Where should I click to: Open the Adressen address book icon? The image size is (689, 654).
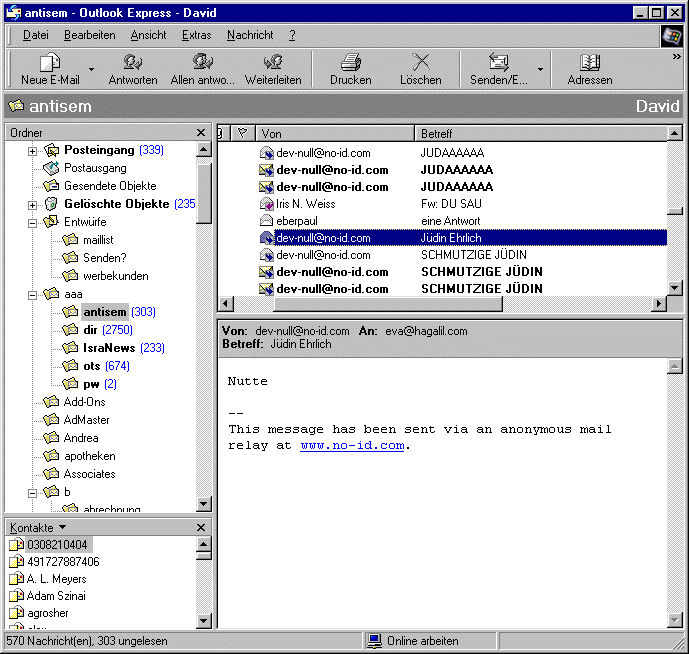[589, 62]
